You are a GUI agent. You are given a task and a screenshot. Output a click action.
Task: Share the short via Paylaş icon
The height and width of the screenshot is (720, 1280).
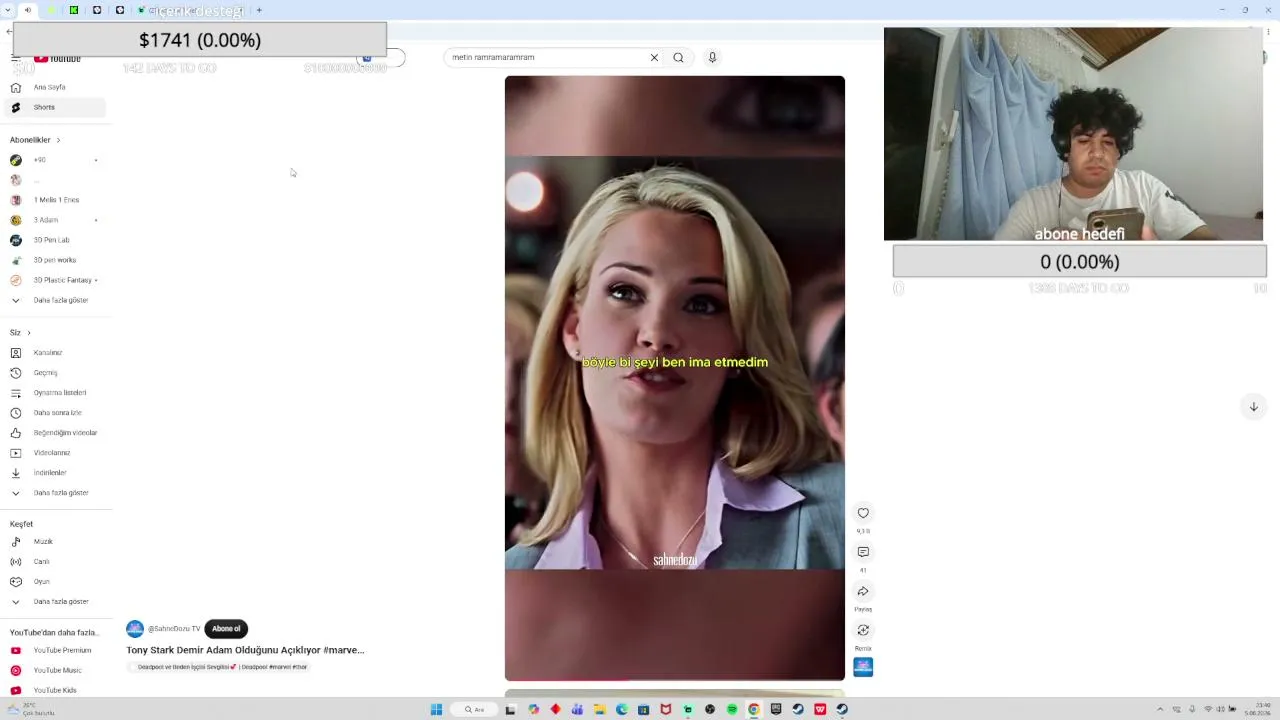tap(863, 591)
